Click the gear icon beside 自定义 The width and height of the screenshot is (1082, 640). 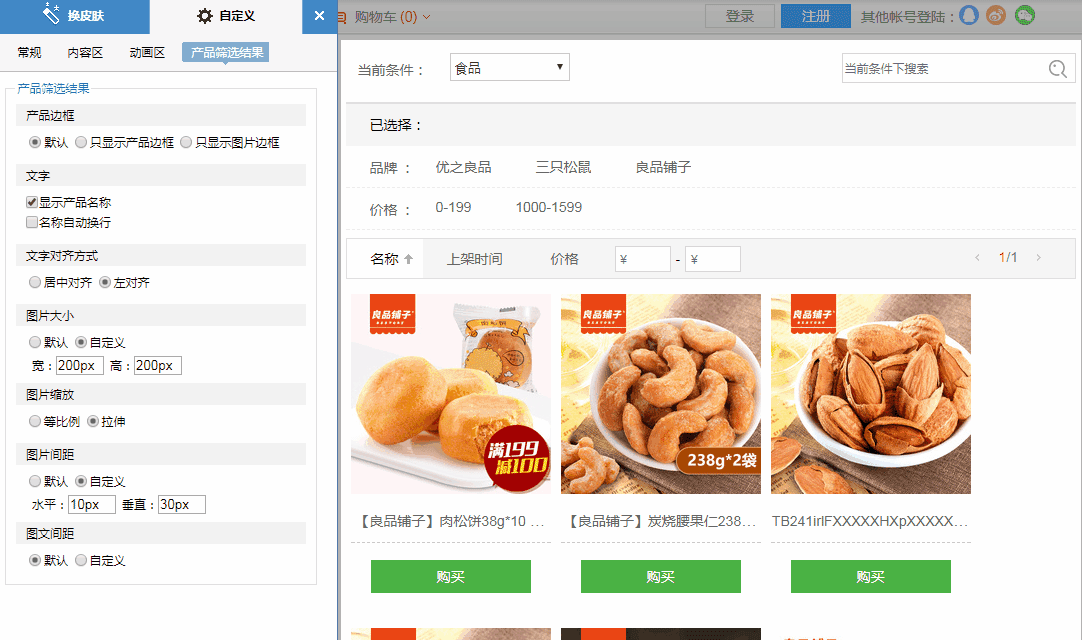coord(205,16)
